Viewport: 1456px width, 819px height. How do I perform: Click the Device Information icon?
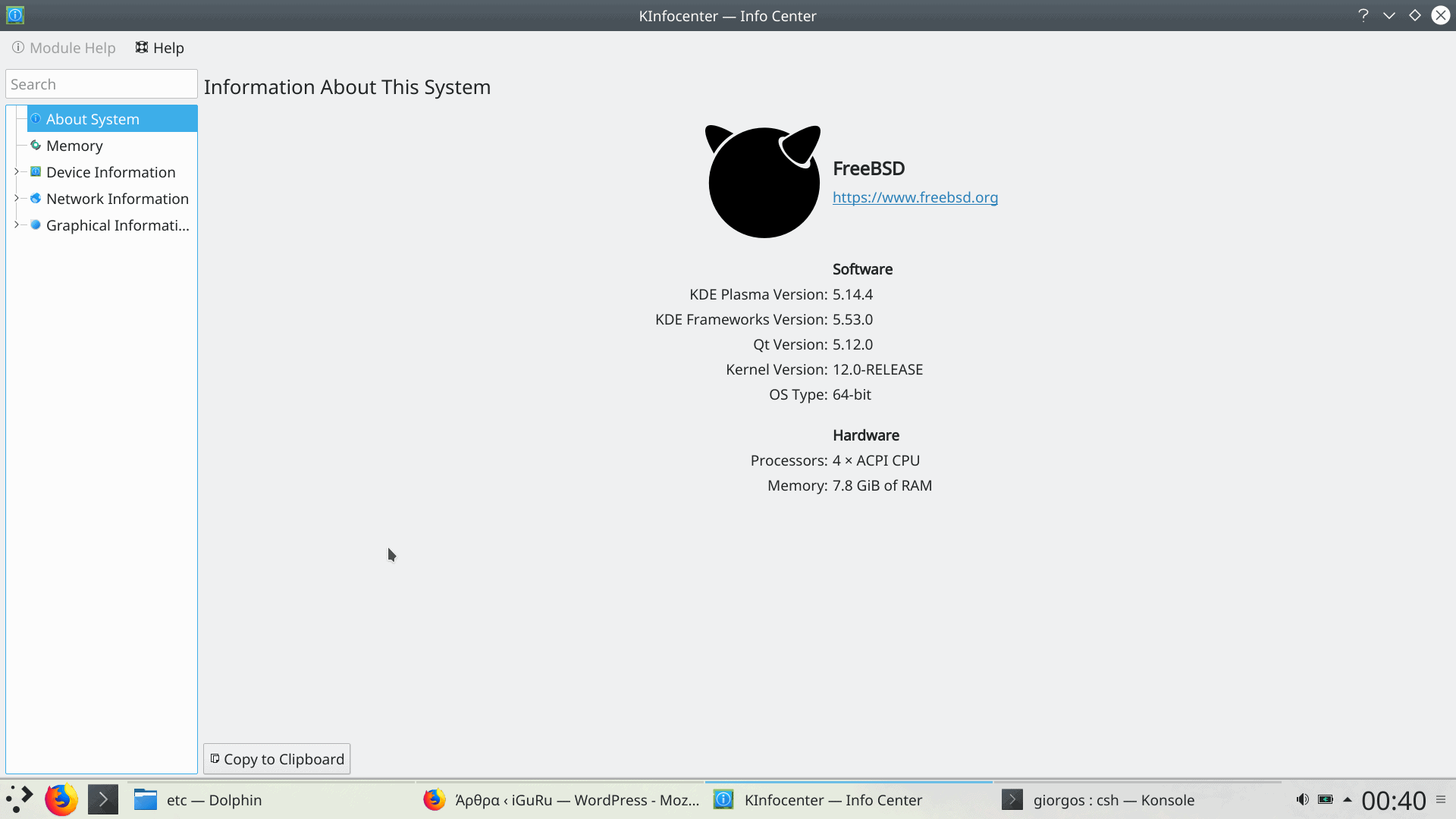36,171
